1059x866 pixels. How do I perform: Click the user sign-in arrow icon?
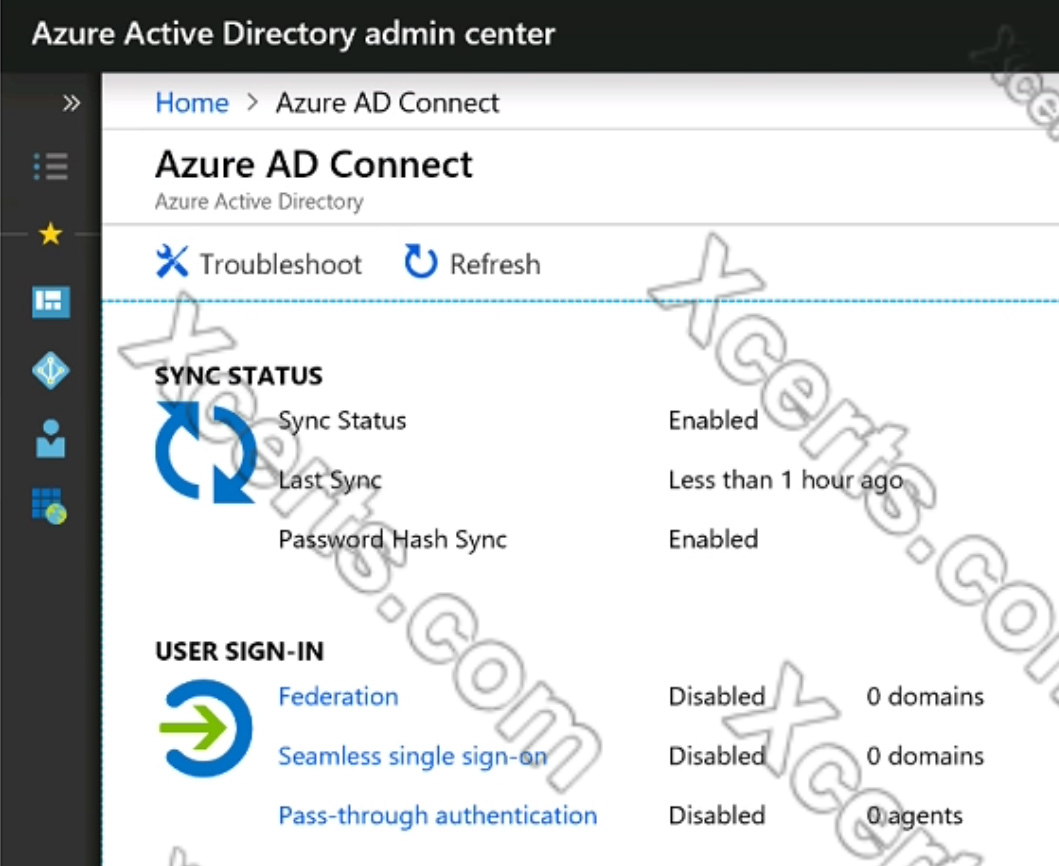205,728
